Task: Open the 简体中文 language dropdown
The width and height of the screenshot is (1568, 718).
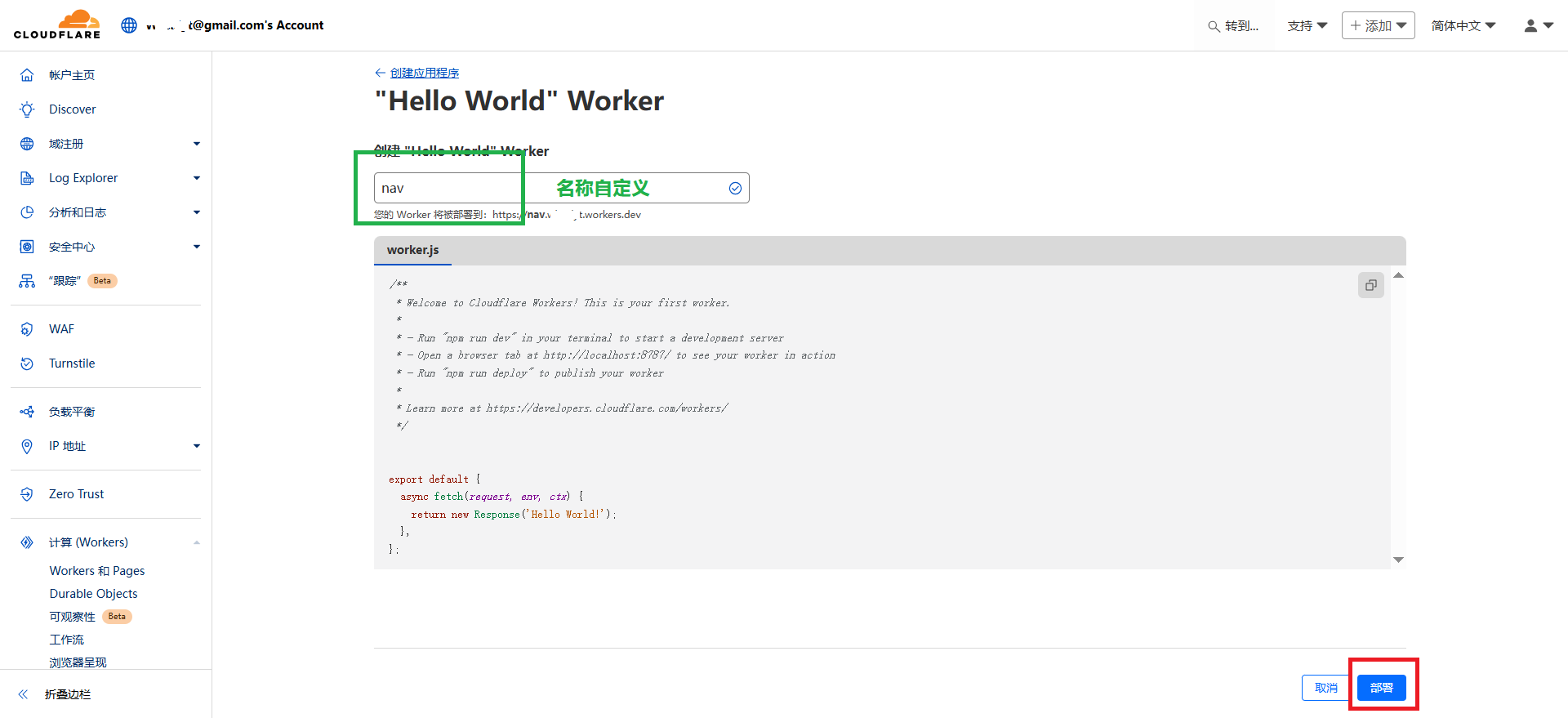Action: pyautogui.click(x=1463, y=25)
